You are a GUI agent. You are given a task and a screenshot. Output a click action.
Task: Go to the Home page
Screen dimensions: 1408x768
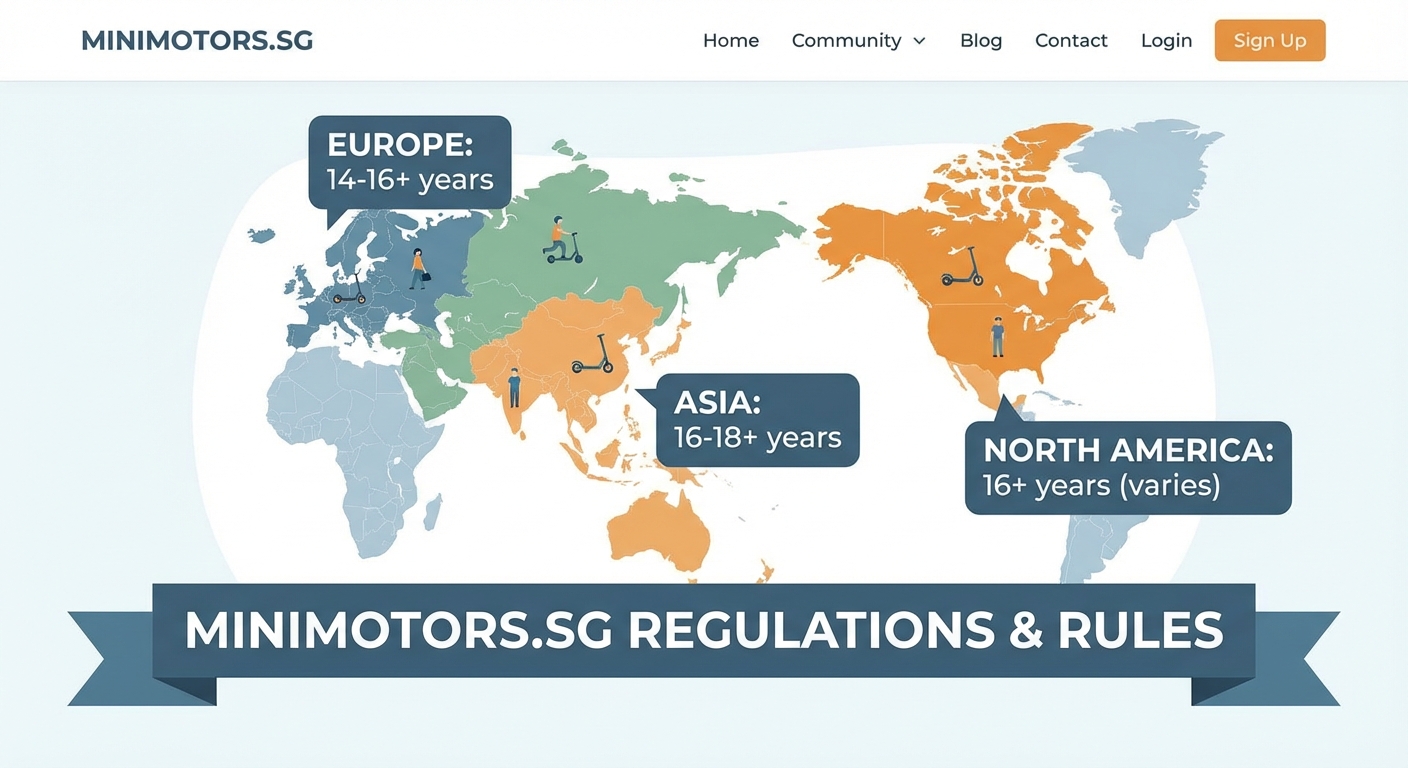[x=731, y=41]
